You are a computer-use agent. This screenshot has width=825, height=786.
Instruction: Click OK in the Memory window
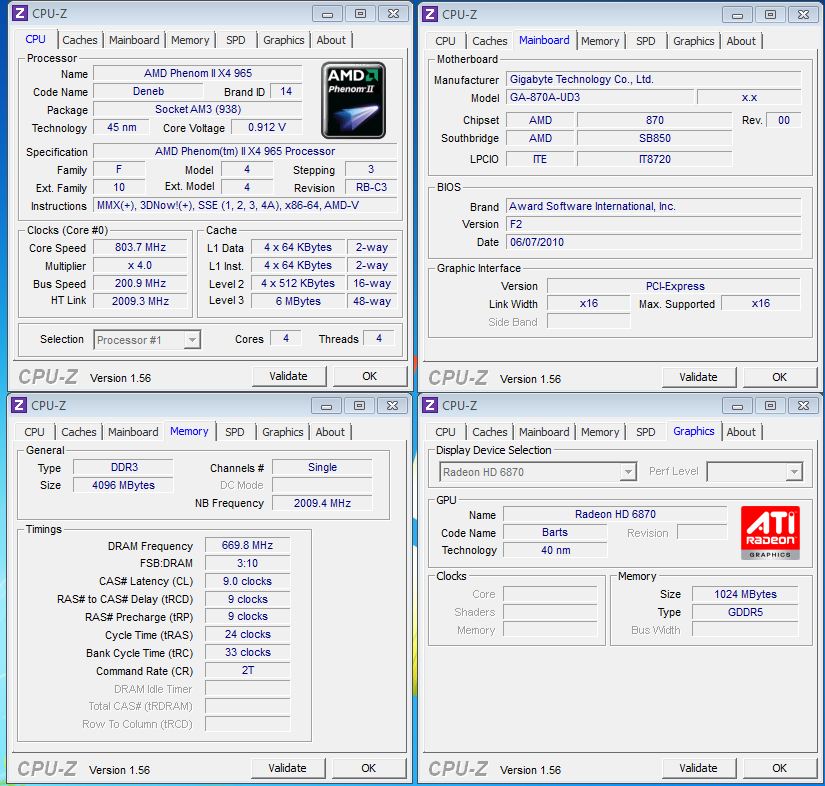tap(368, 768)
